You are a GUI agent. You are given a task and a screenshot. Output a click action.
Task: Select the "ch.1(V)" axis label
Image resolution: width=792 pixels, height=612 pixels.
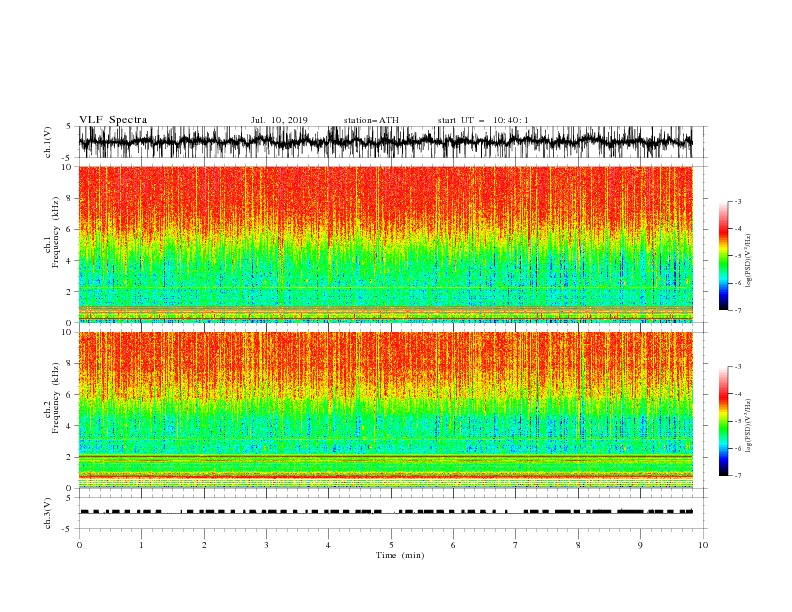[48, 142]
